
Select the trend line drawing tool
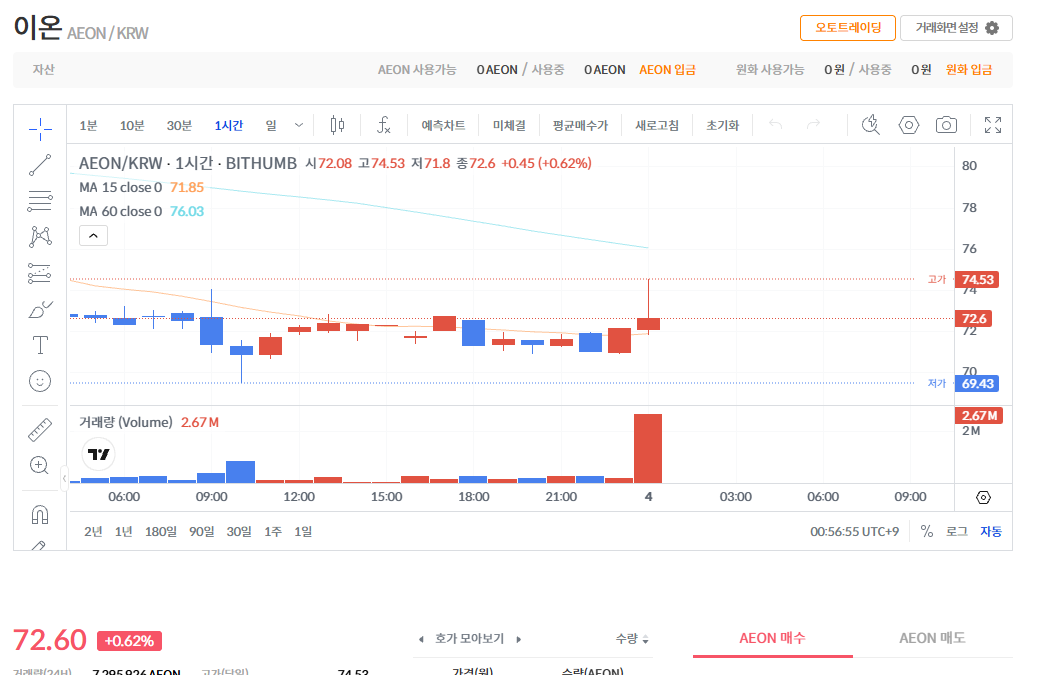tap(40, 164)
